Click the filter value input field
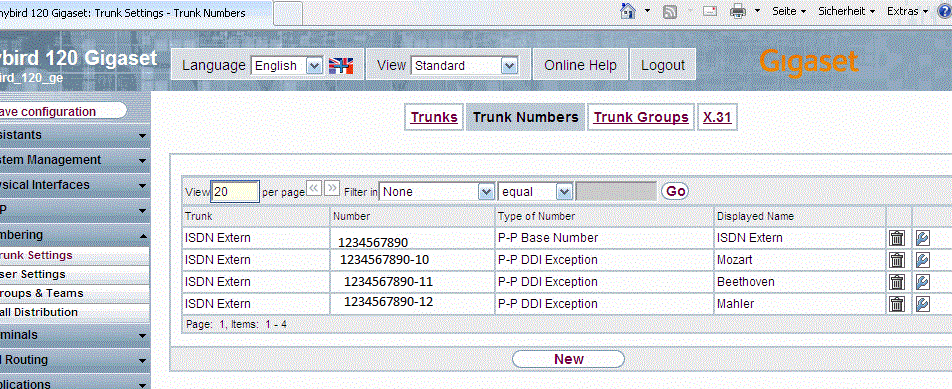The height and width of the screenshot is (389, 952). (616, 192)
